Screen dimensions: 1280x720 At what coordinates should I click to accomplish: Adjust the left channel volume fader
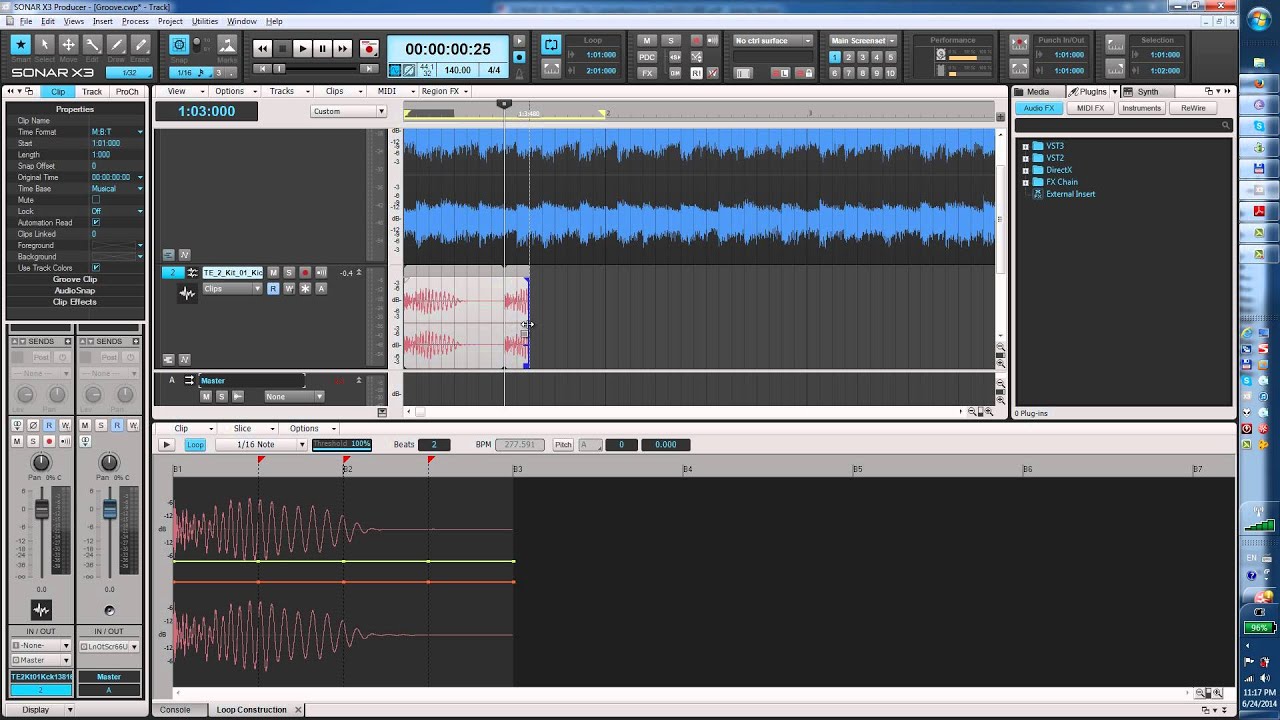(x=41, y=510)
